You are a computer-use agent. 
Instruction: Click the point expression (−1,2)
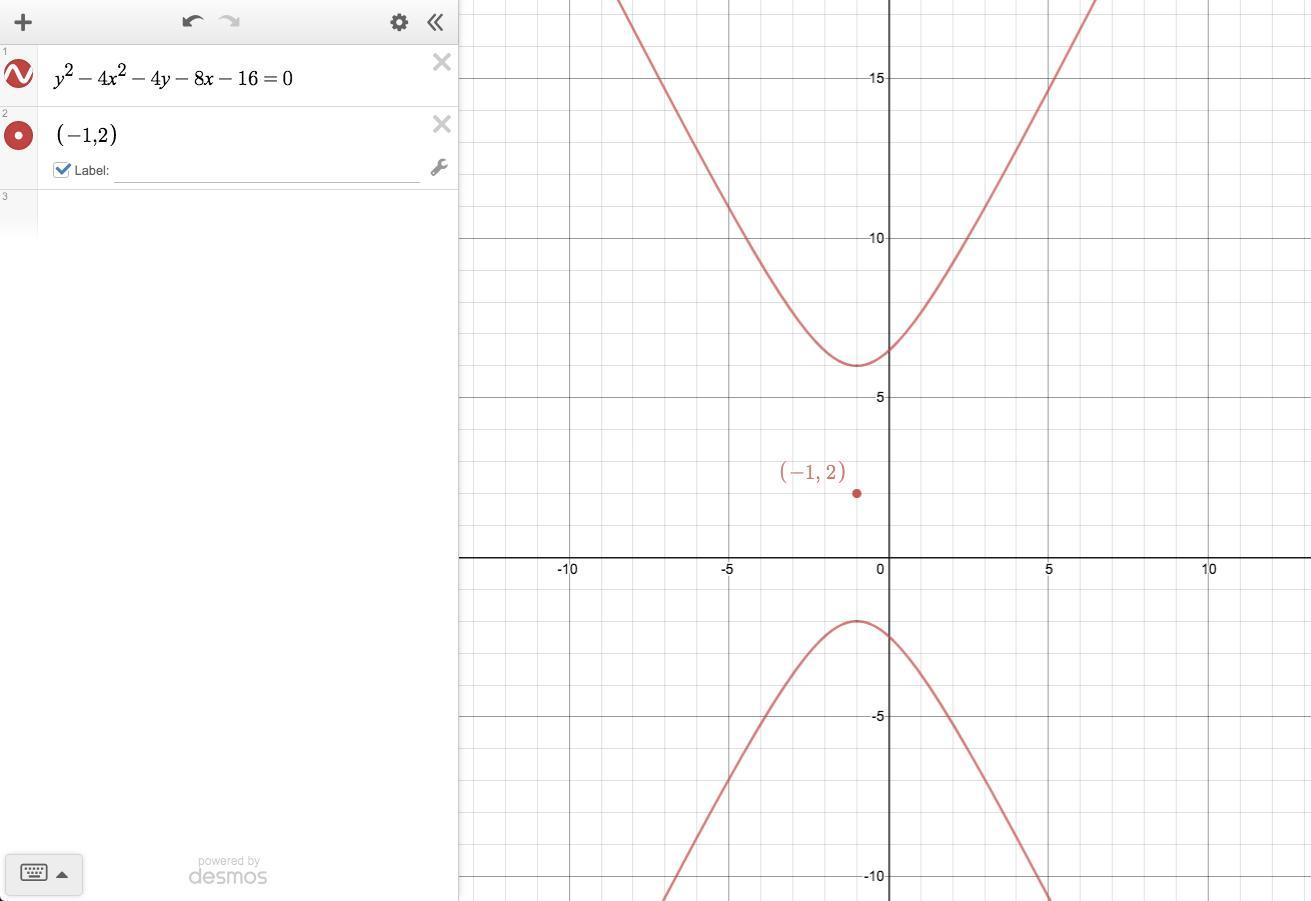[87, 135]
